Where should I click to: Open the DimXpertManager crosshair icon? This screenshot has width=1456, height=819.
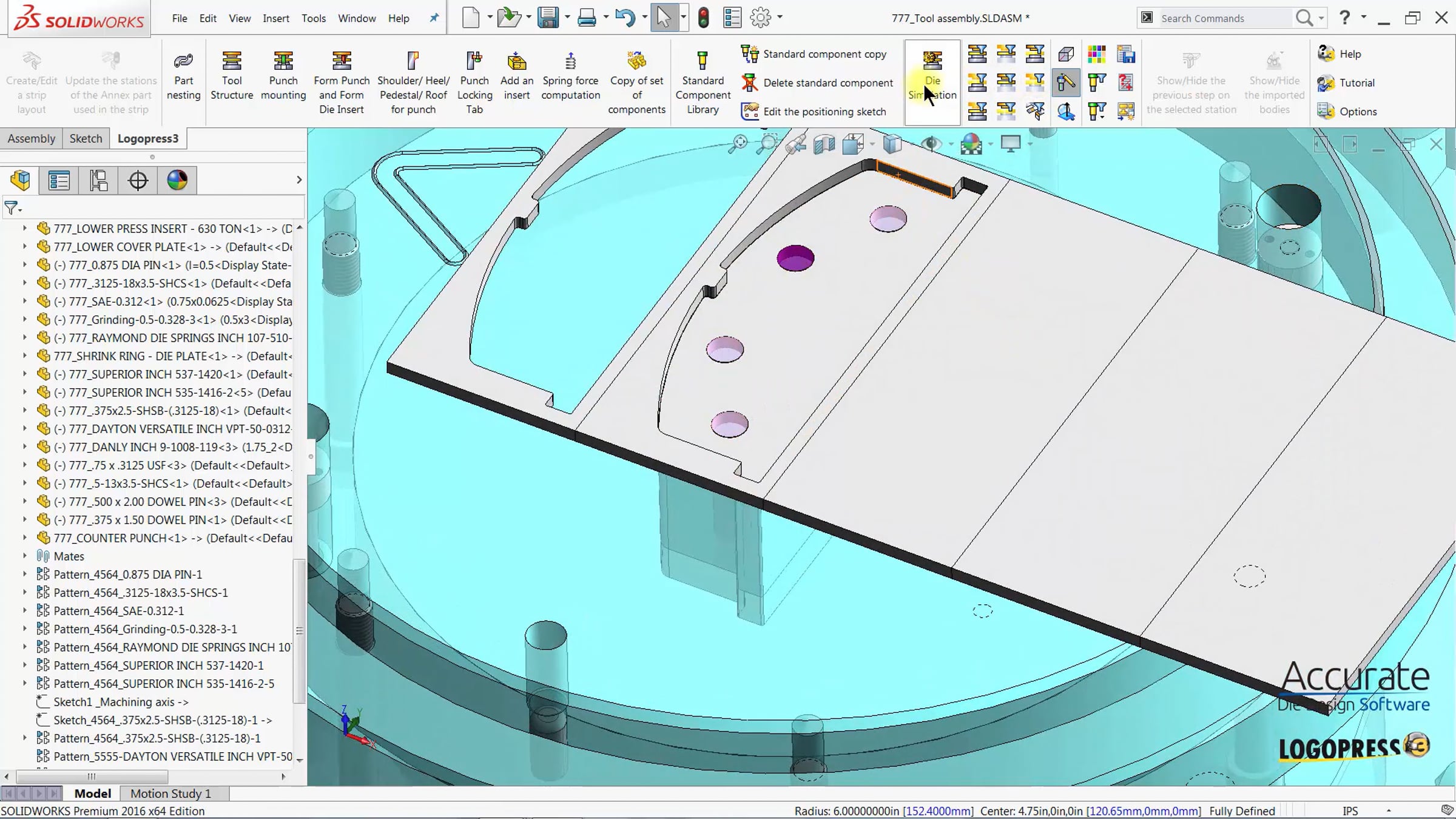point(138,180)
